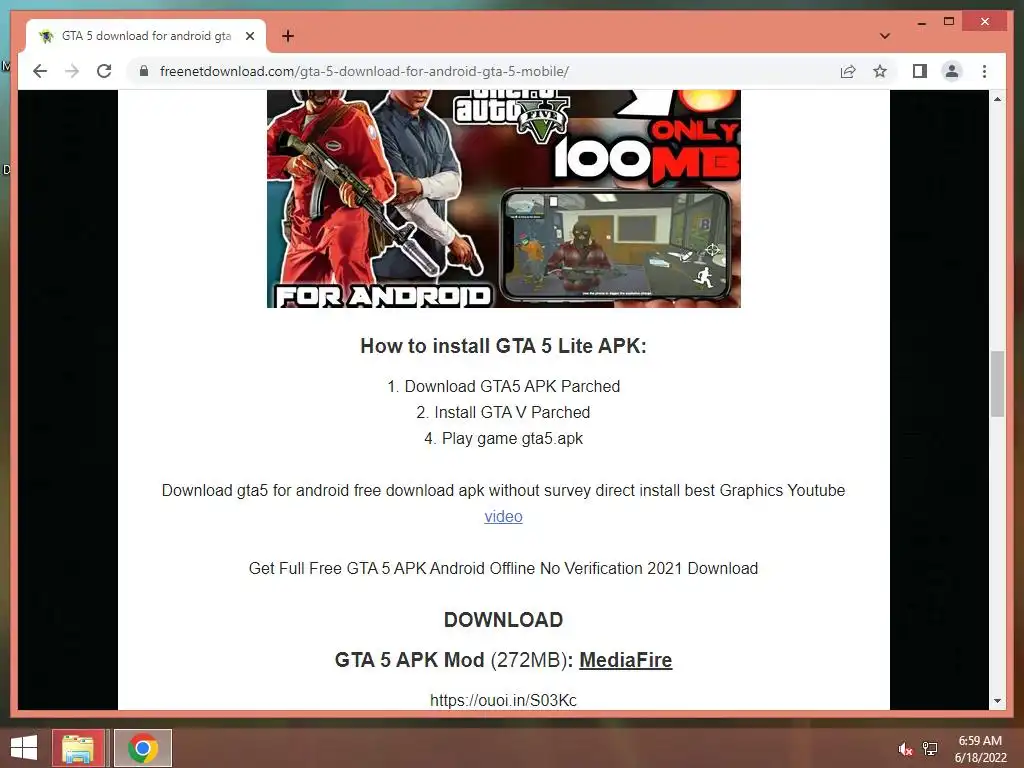Select the GTA 5 download for android tab
Screen dimensions: 1024x768
146,36
